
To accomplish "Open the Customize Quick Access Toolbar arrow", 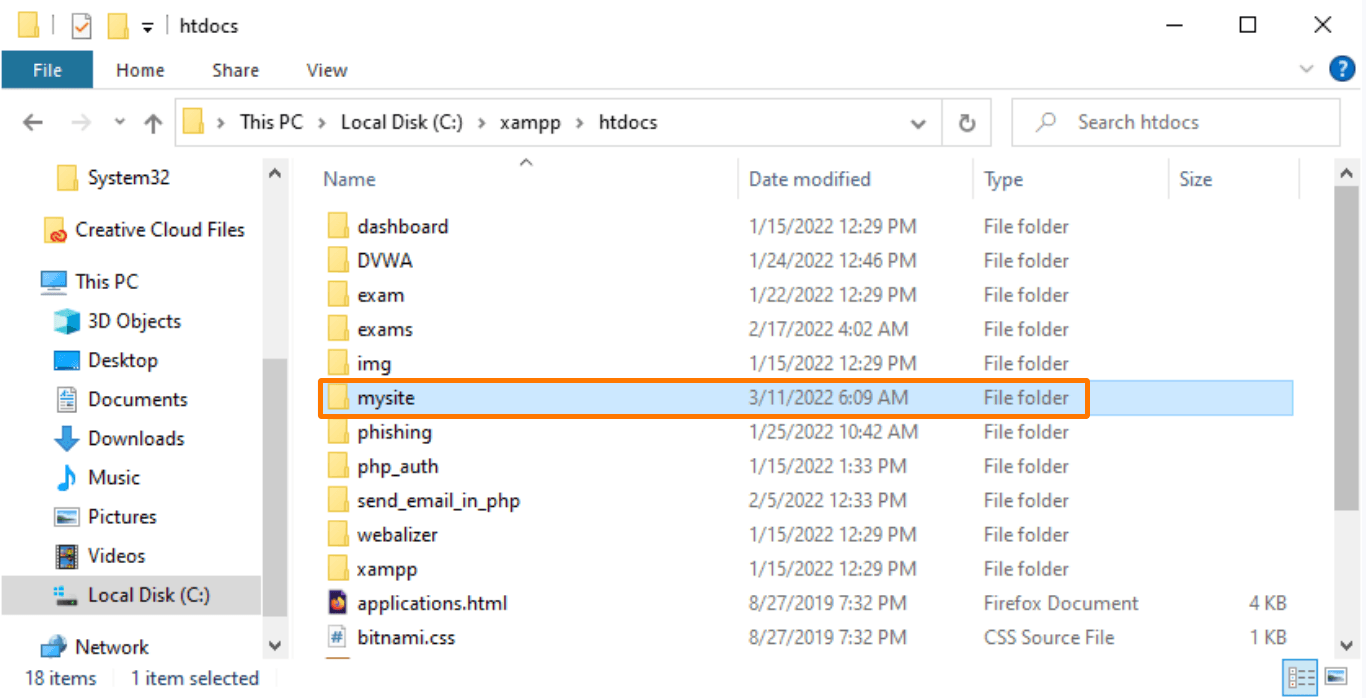I will (147, 27).
